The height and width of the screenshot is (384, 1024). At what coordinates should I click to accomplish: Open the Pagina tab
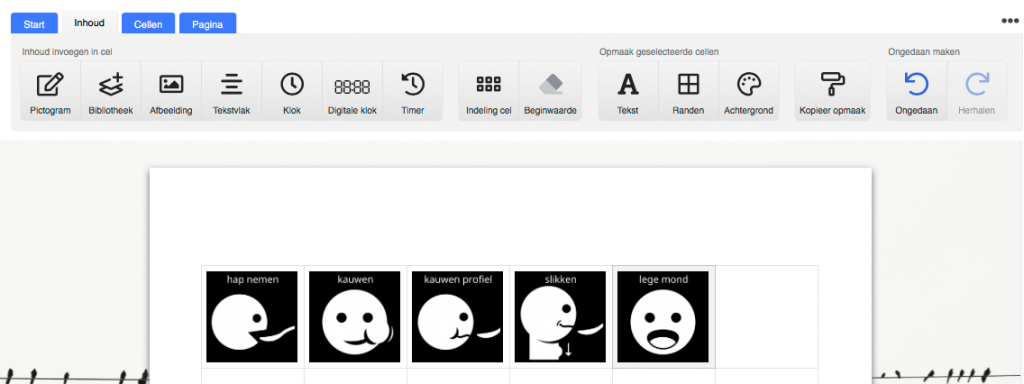tap(208, 24)
